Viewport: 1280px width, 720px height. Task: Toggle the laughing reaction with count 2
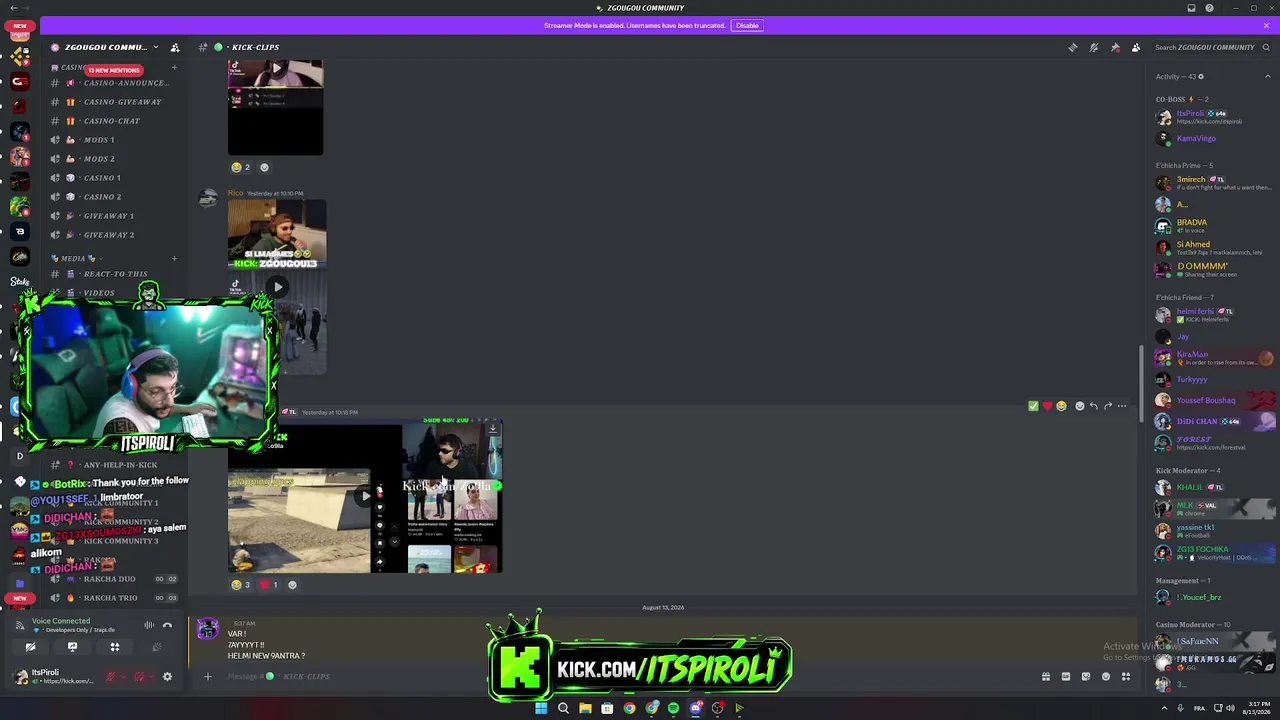pos(241,167)
